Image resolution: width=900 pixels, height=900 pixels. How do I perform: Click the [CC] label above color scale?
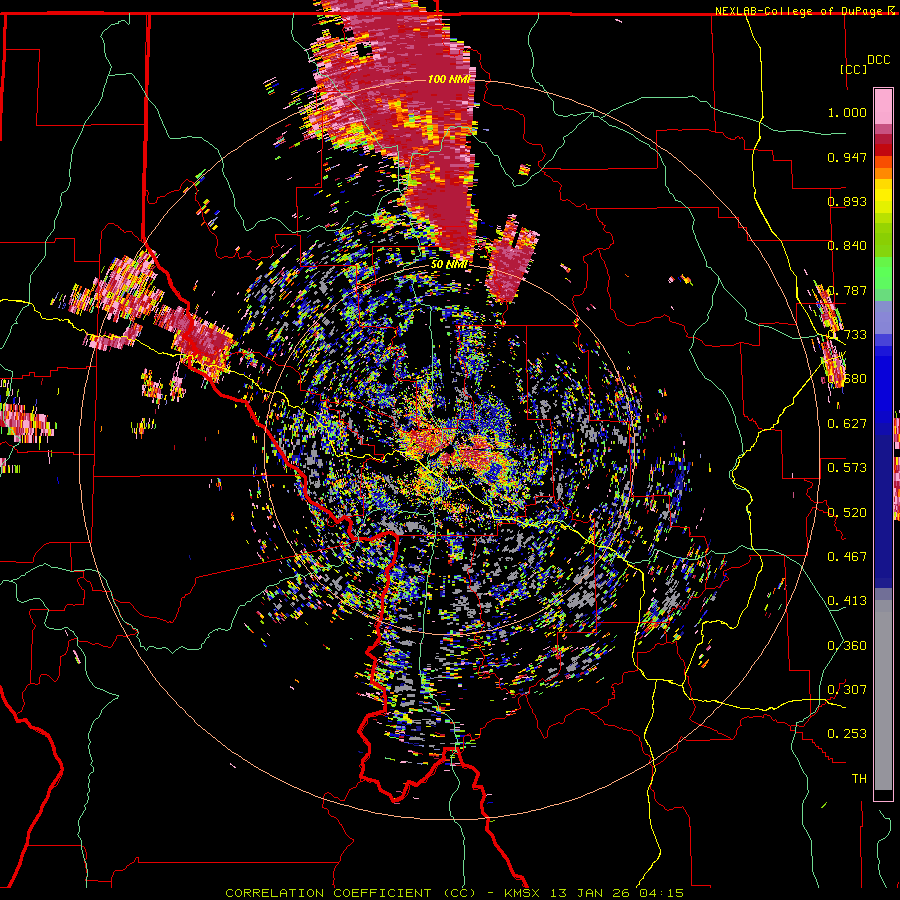point(854,69)
